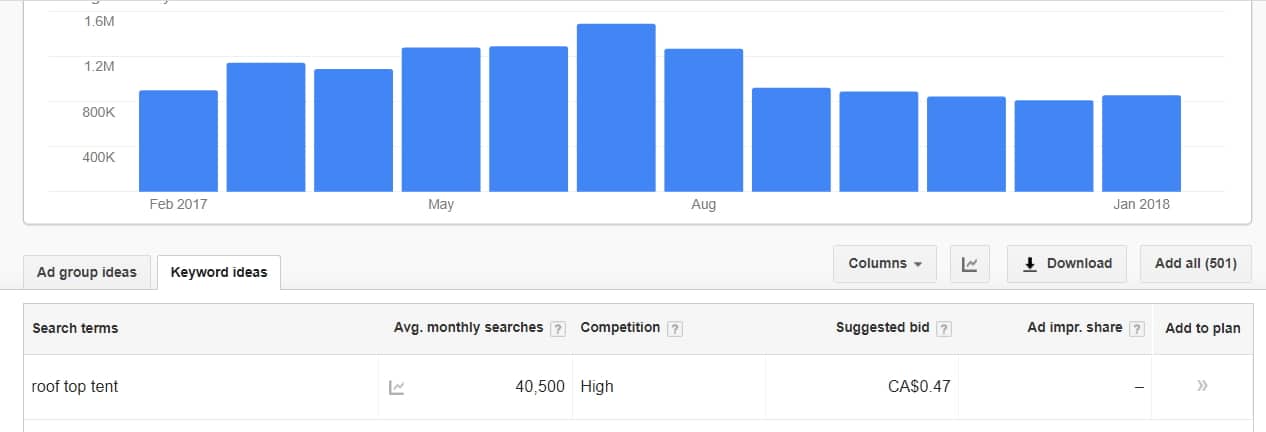Image resolution: width=1266 pixels, height=432 pixels.
Task: Select the Keyword ideas tab
Action: (x=219, y=272)
